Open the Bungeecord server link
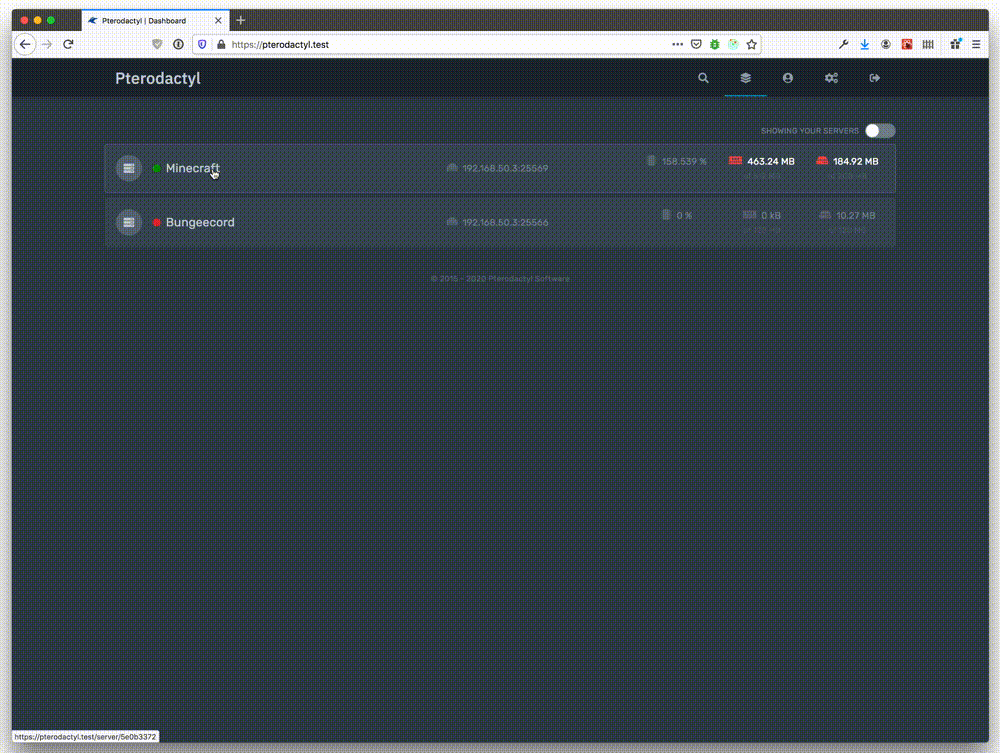The image size is (1000, 753). pyautogui.click(x=200, y=222)
